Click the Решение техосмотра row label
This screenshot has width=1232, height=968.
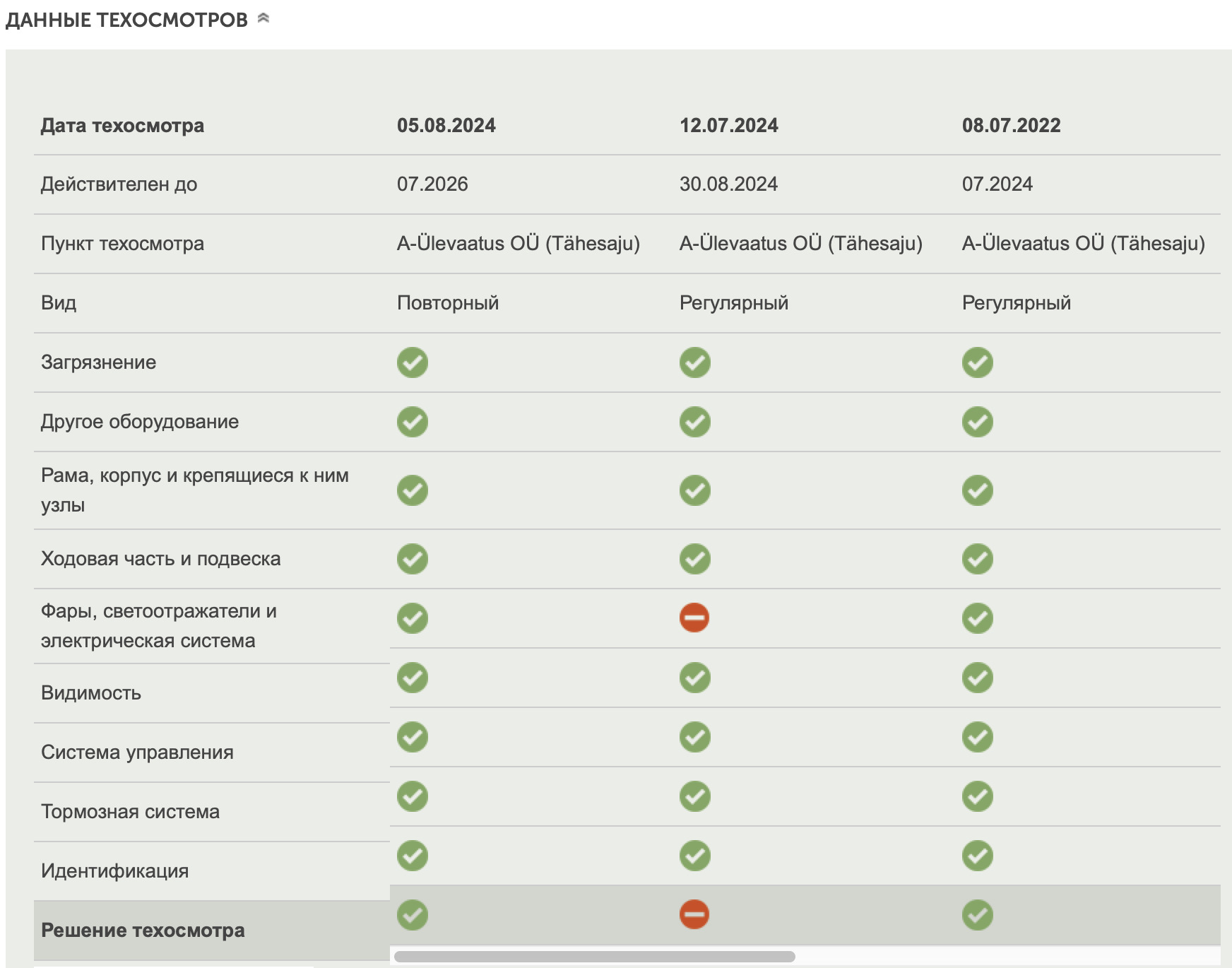tap(143, 931)
